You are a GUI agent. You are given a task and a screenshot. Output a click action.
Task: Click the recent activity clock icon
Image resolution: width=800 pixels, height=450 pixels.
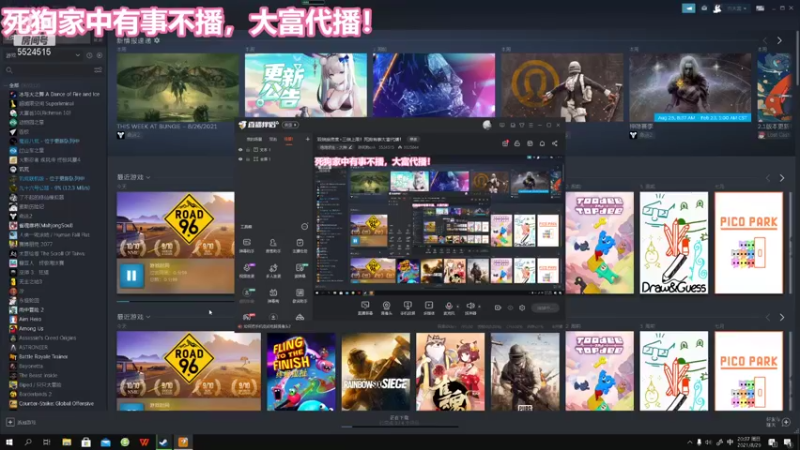point(89,55)
